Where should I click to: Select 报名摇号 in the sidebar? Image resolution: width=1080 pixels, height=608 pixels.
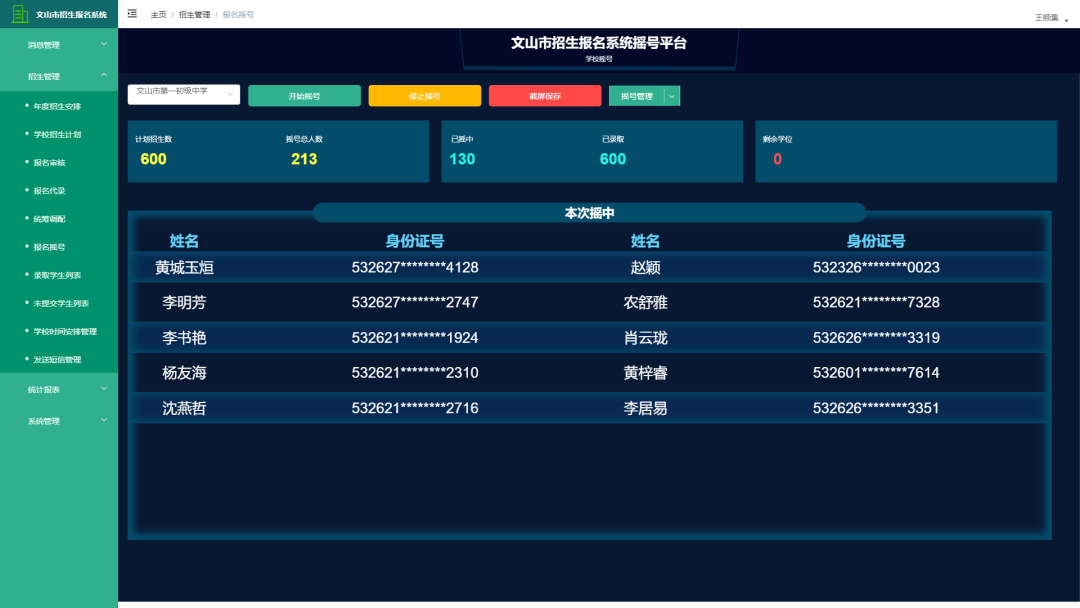coord(62,246)
